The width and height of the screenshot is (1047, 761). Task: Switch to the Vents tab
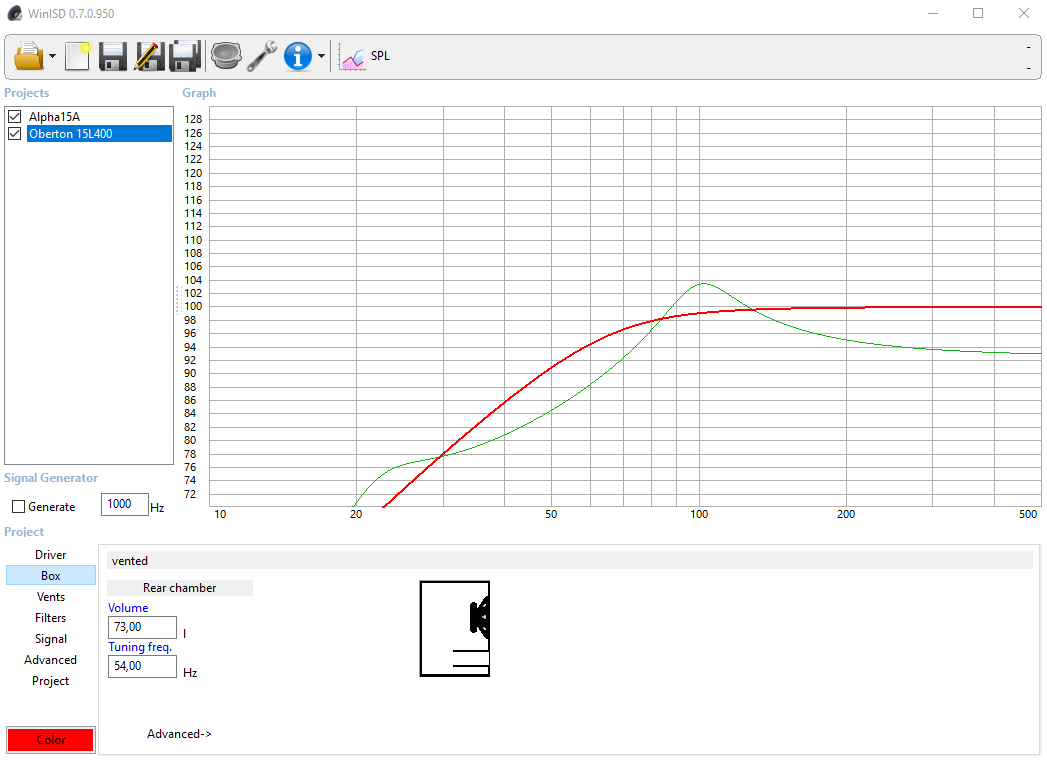coord(51,597)
